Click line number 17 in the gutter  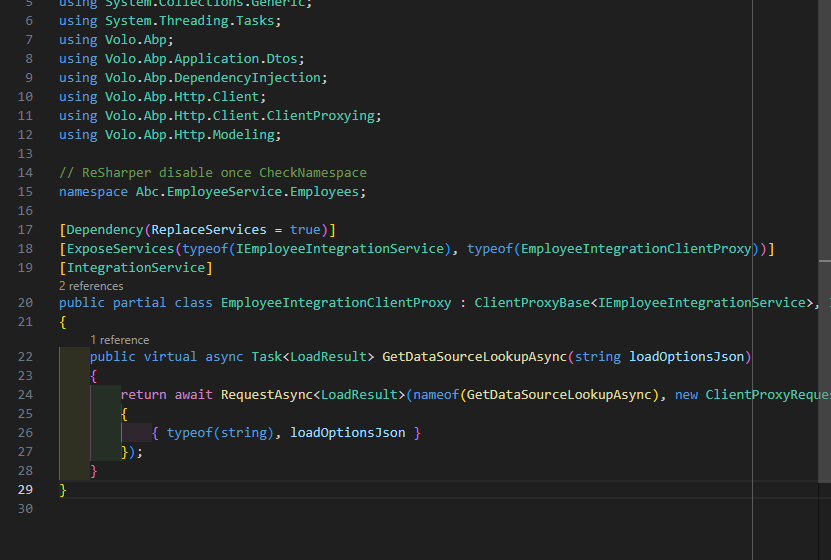point(25,230)
